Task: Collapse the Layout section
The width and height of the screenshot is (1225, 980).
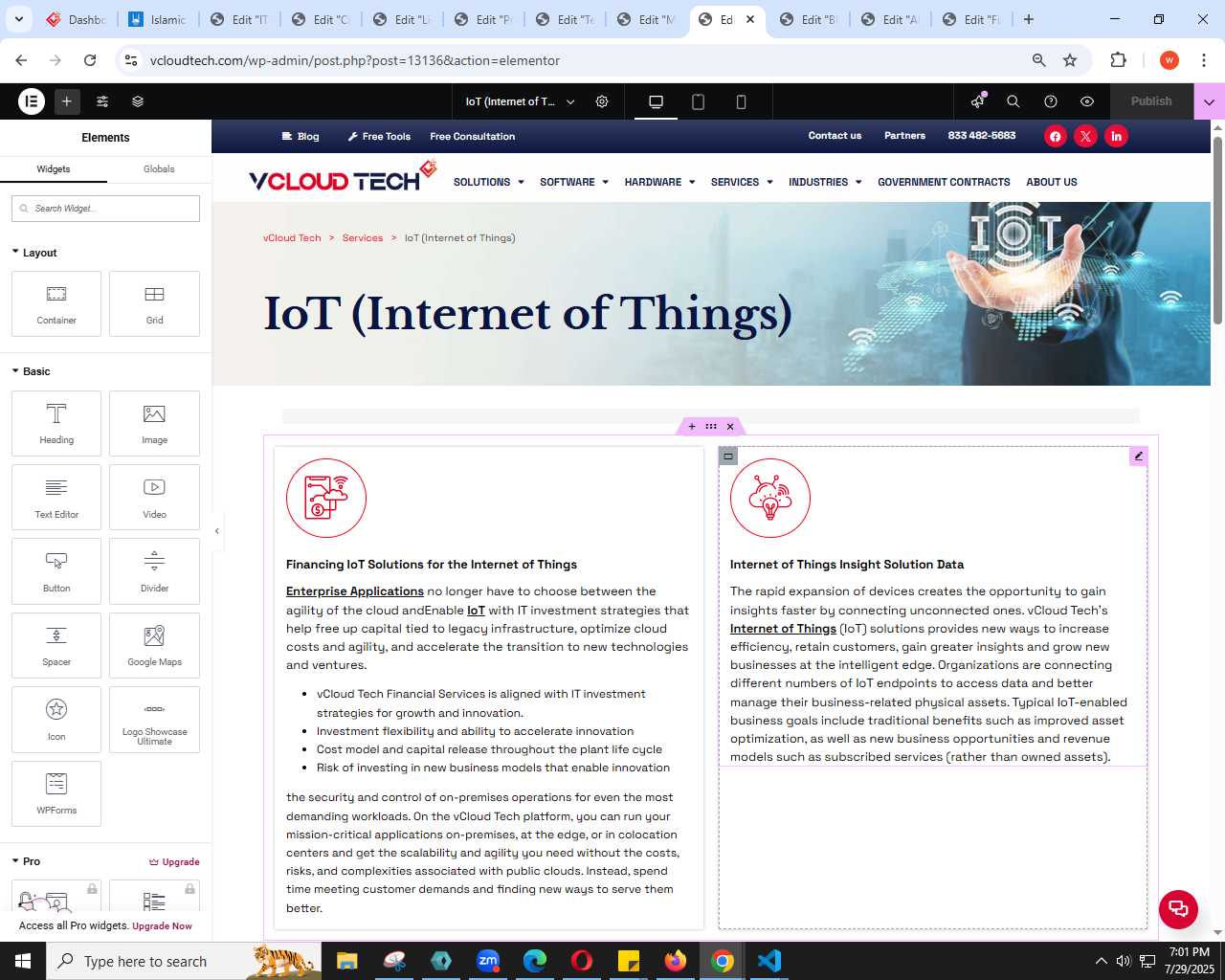Action: (34, 253)
